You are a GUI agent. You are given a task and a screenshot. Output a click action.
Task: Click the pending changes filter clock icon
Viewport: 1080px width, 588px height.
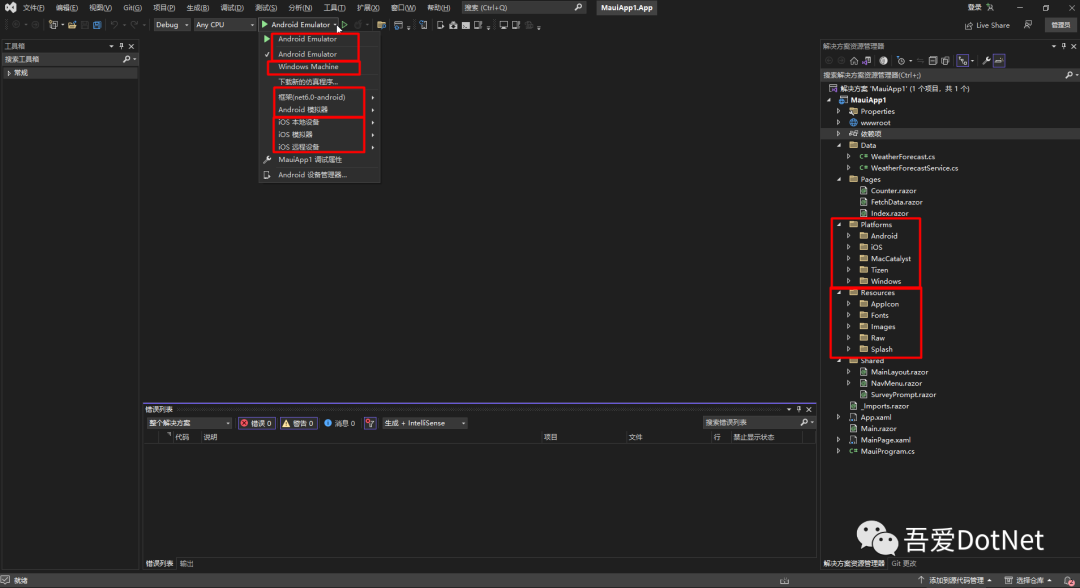(901, 61)
